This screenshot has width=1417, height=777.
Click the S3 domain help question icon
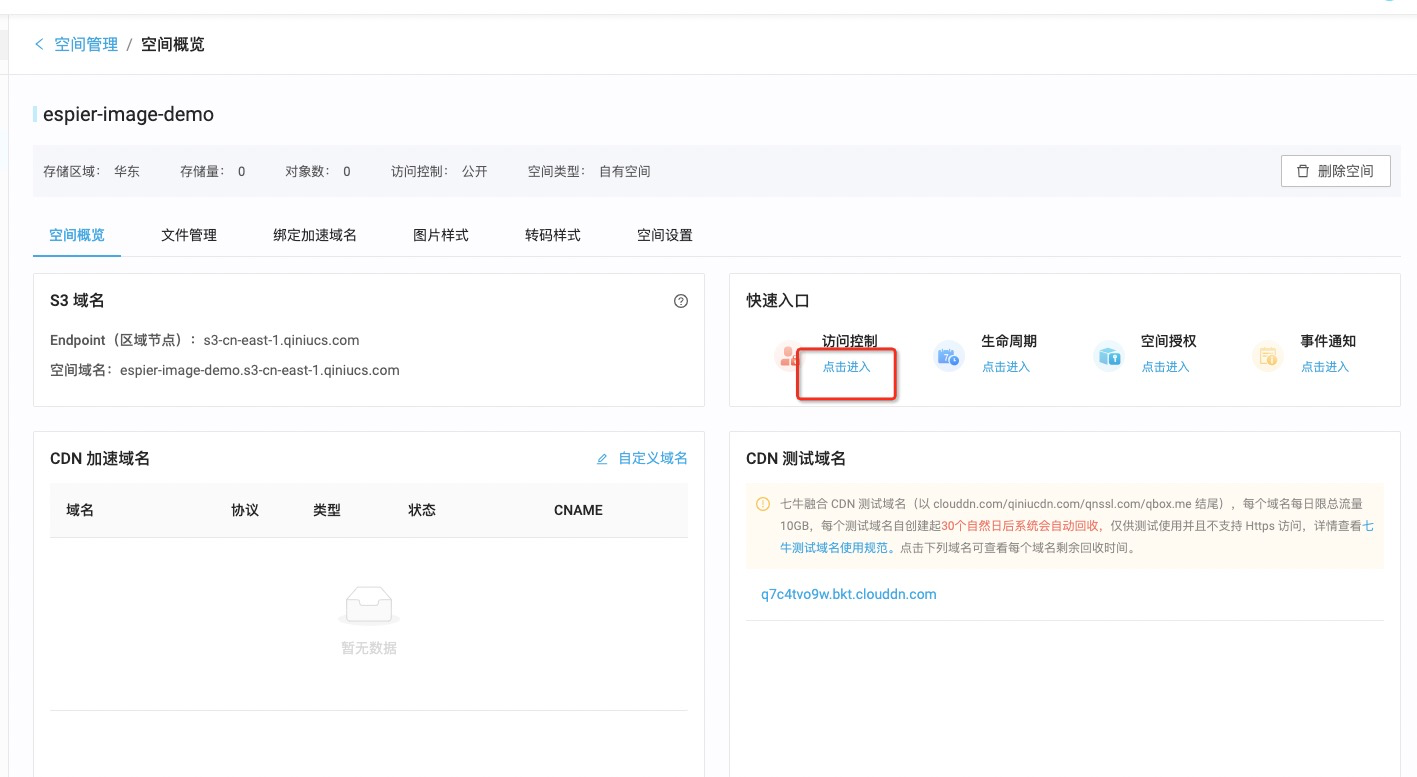(681, 301)
